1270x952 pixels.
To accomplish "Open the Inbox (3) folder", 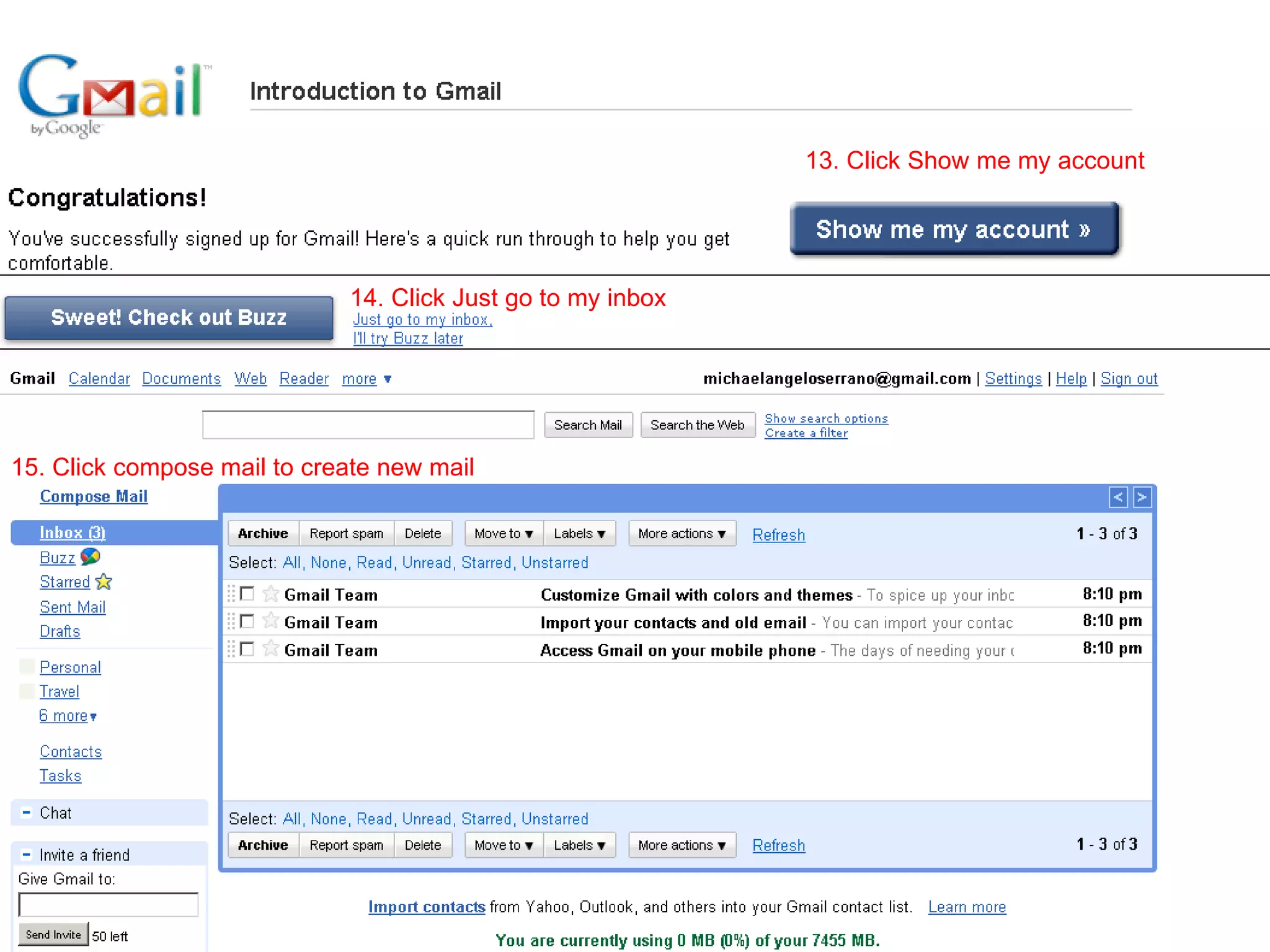I will click(x=73, y=533).
